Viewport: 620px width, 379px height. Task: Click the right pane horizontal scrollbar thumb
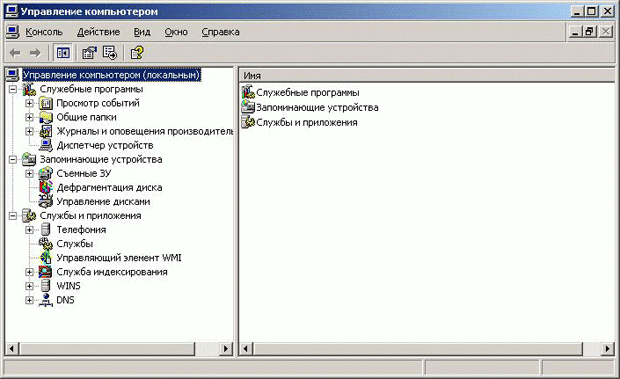(418, 349)
